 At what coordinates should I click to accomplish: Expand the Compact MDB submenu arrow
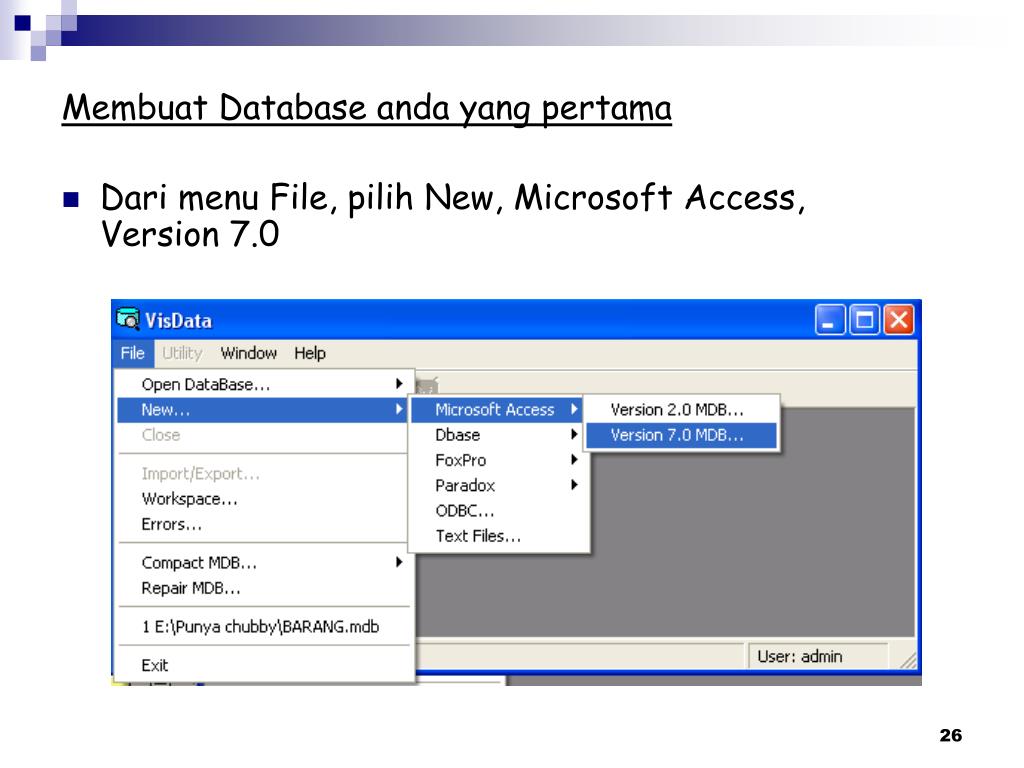[399, 562]
